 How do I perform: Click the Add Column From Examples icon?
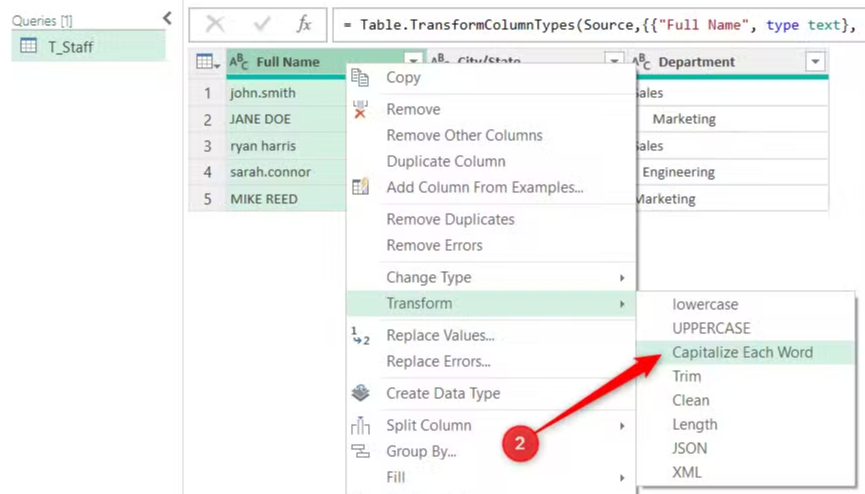360,187
